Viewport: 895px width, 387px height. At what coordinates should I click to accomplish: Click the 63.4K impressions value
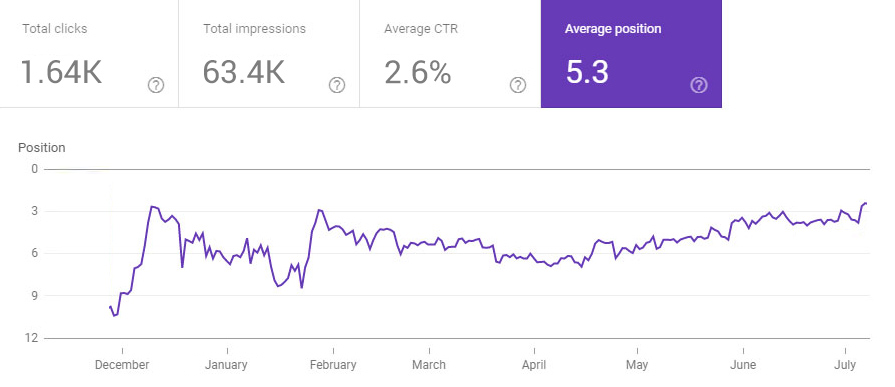click(x=244, y=72)
